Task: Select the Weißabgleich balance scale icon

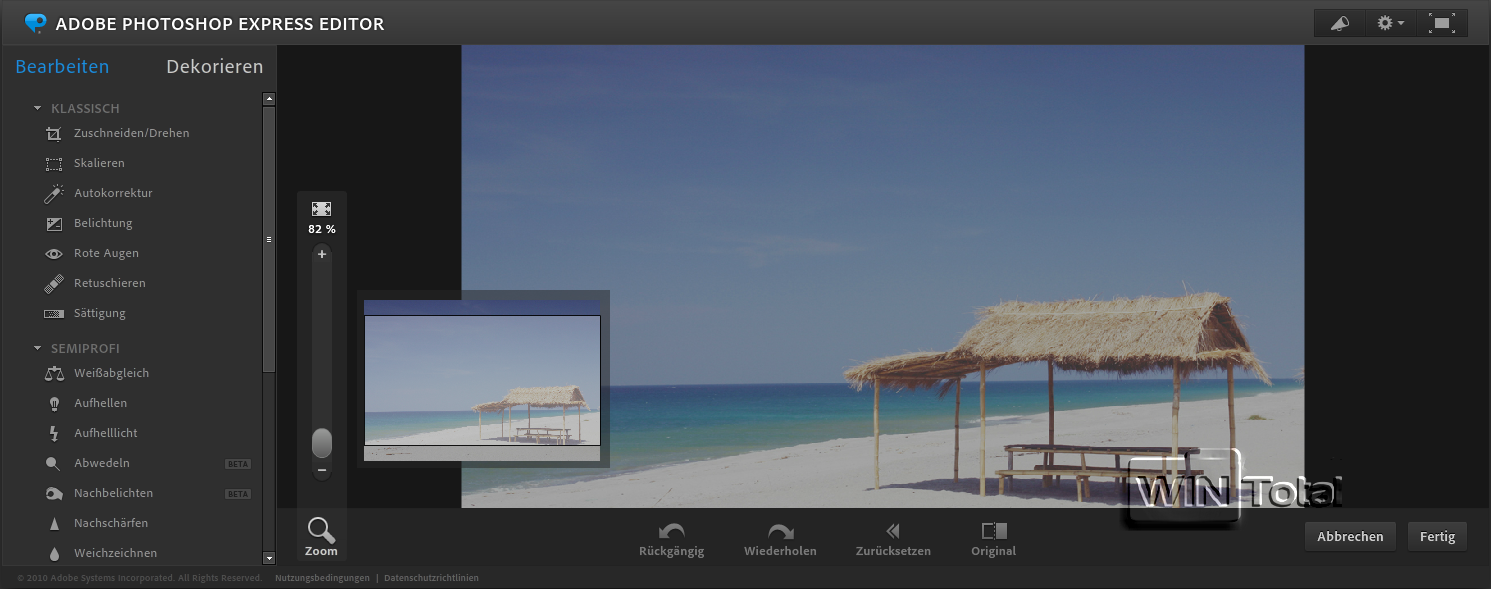Action: pyautogui.click(x=54, y=374)
